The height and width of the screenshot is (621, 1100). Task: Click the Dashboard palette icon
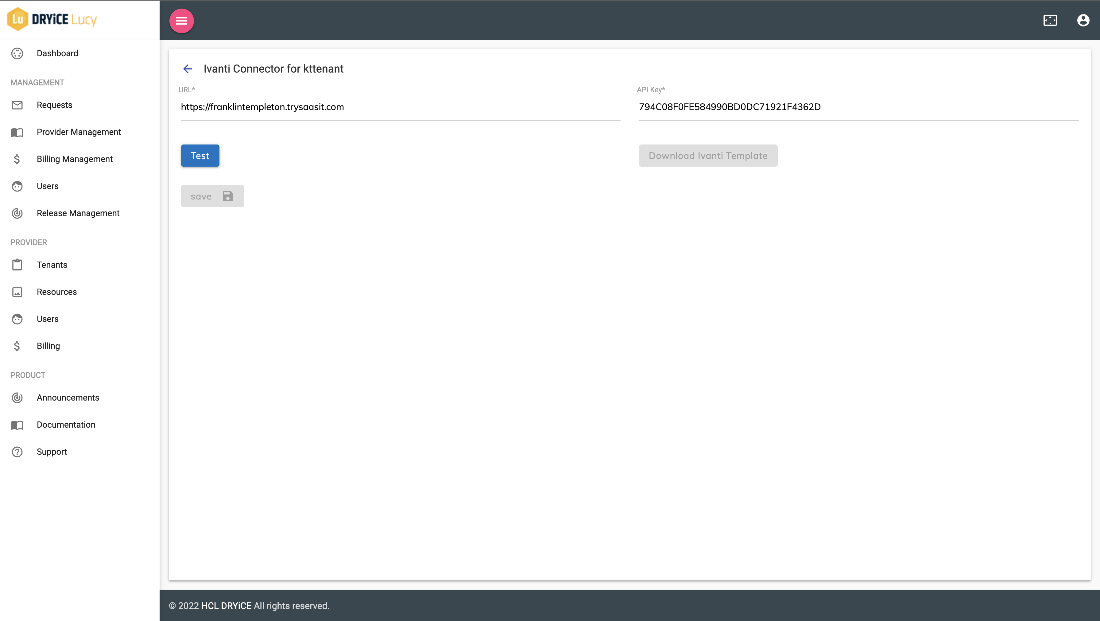(18, 53)
